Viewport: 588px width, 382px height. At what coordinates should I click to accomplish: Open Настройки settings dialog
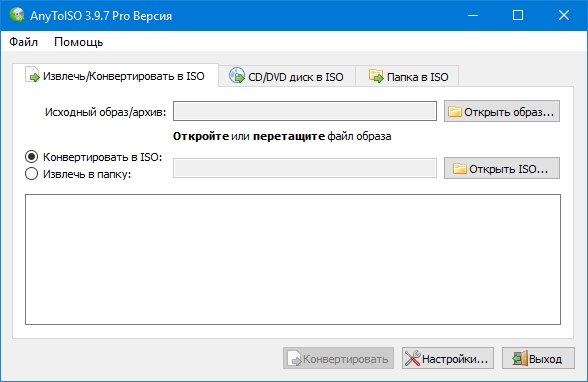pos(448,358)
